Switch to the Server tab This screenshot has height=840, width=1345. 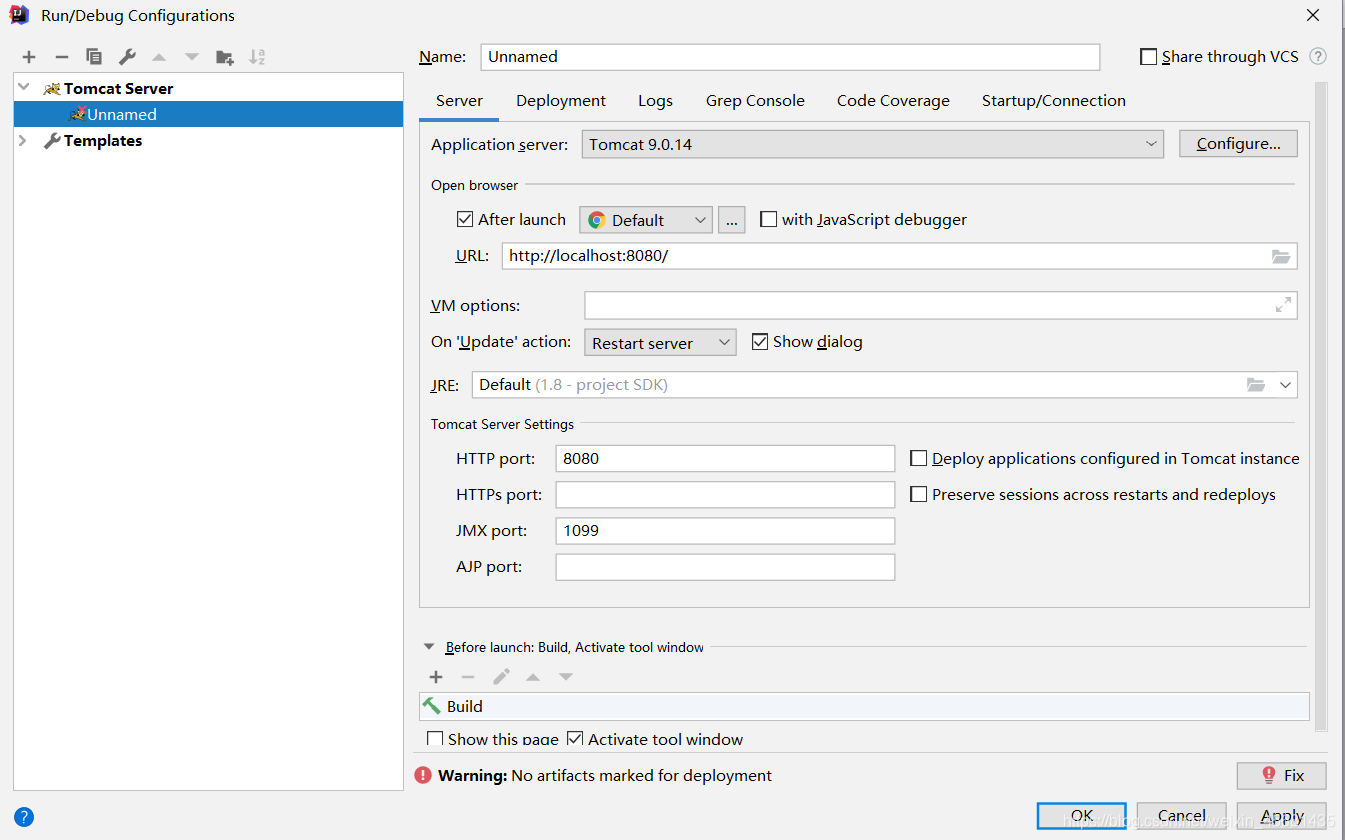460,101
